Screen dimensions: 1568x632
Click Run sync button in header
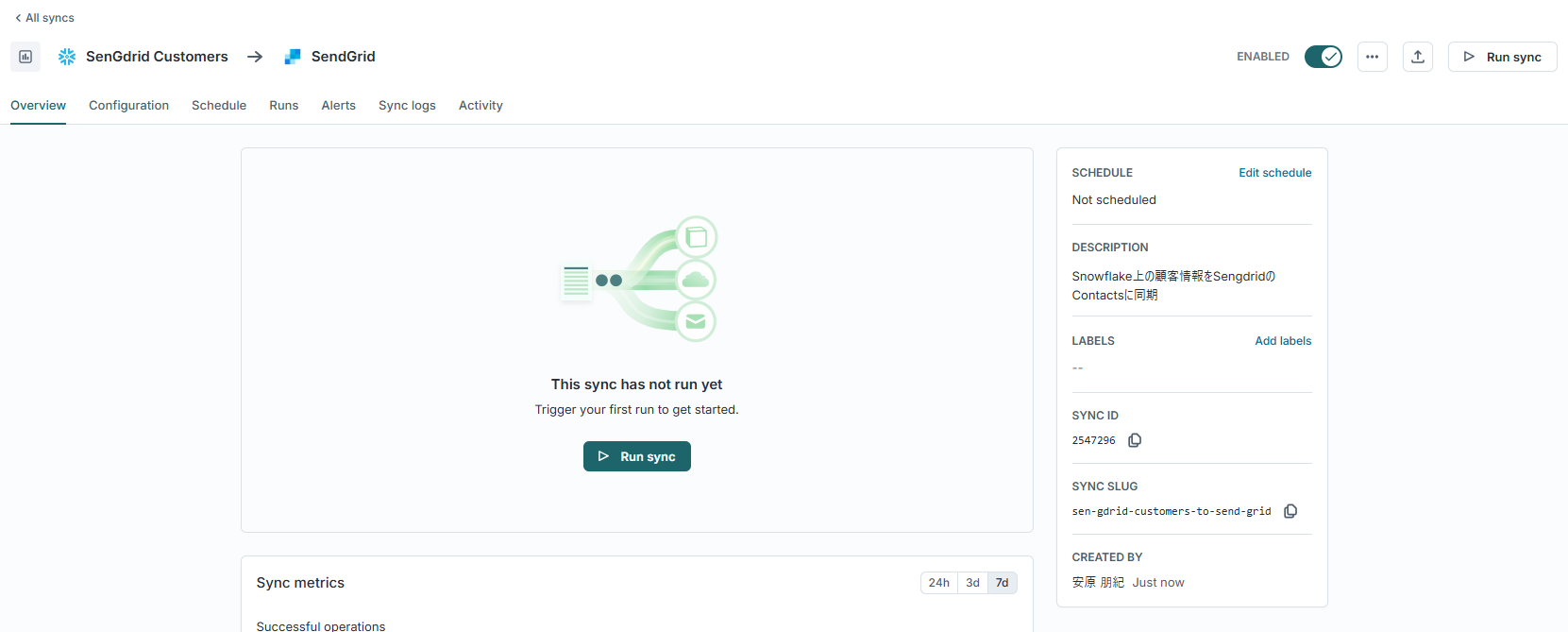(x=1503, y=57)
